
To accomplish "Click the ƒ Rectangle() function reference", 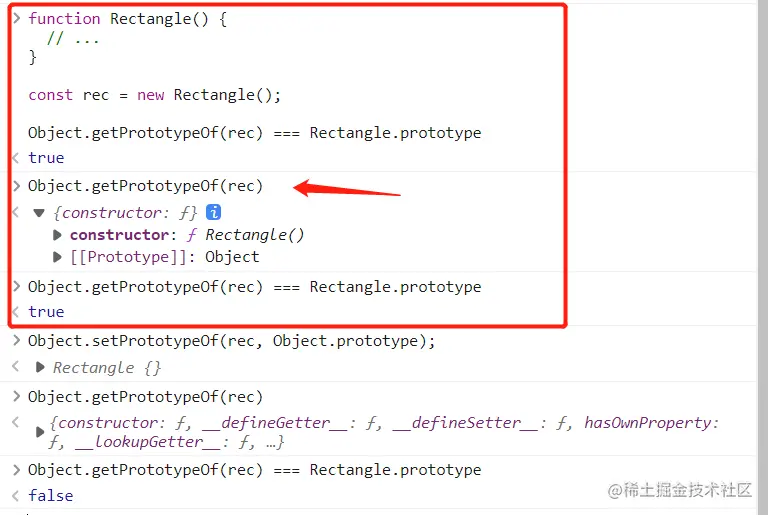I will click(x=245, y=235).
